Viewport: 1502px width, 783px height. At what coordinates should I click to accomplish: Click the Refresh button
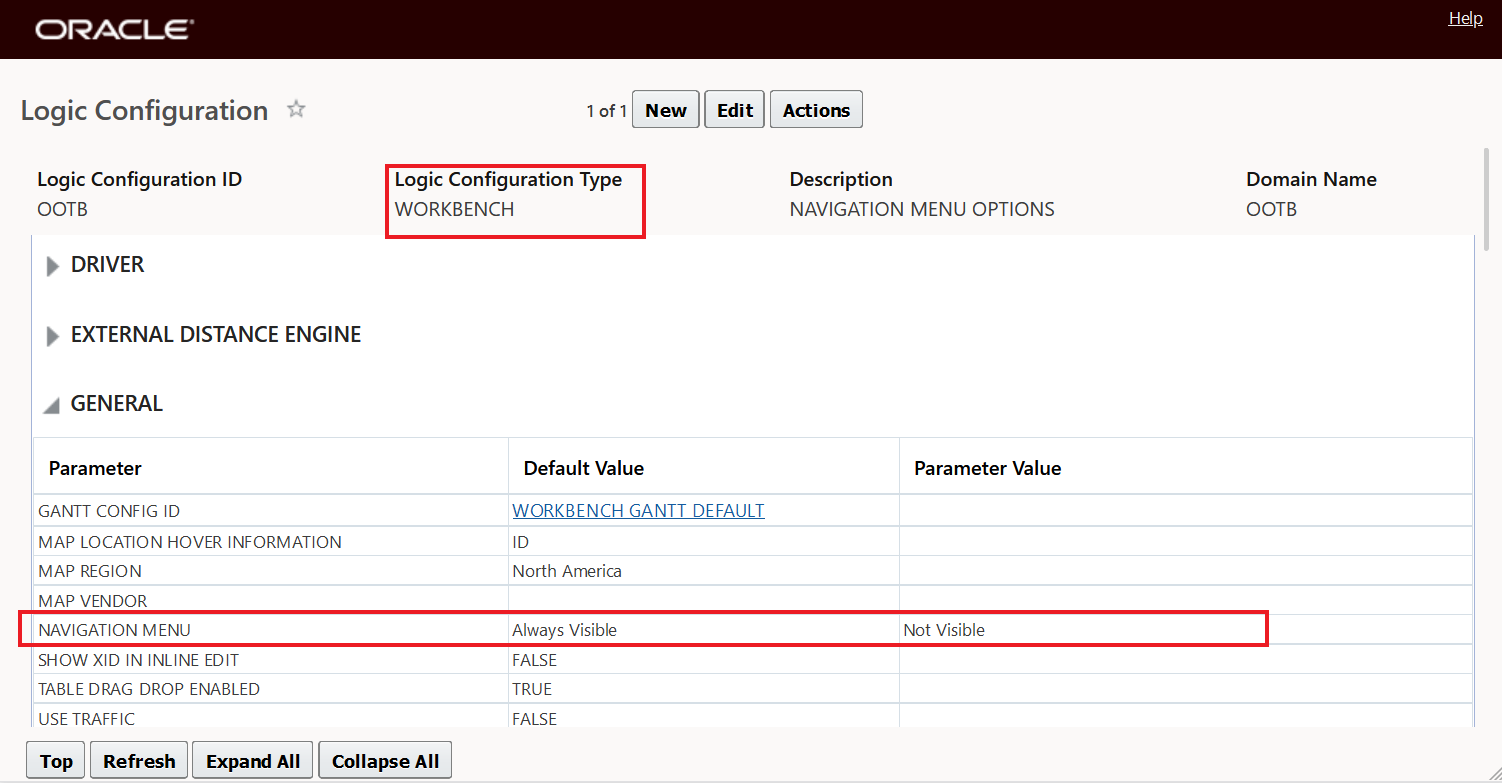click(x=139, y=761)
